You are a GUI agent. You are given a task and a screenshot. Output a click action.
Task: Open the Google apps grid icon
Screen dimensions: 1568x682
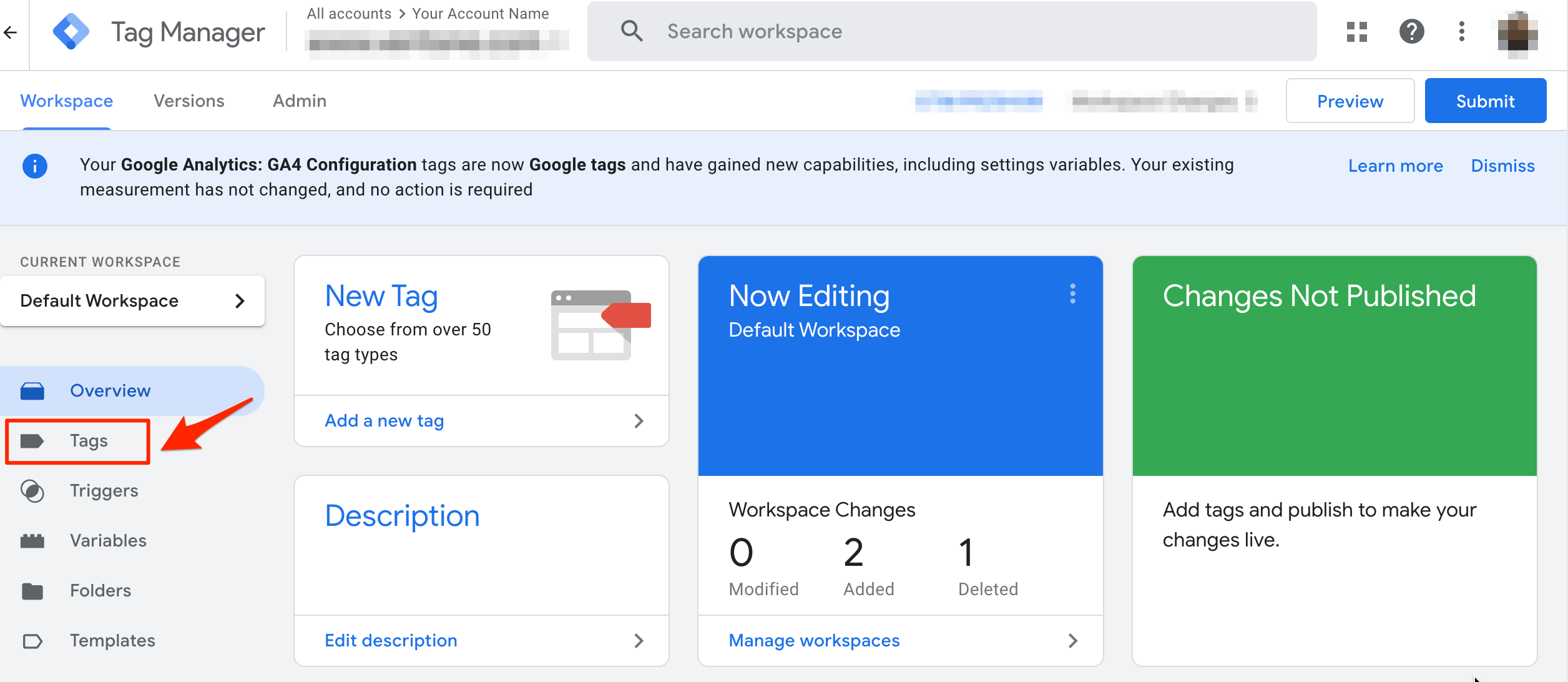pyautogui.click(x=1356, y=31)
